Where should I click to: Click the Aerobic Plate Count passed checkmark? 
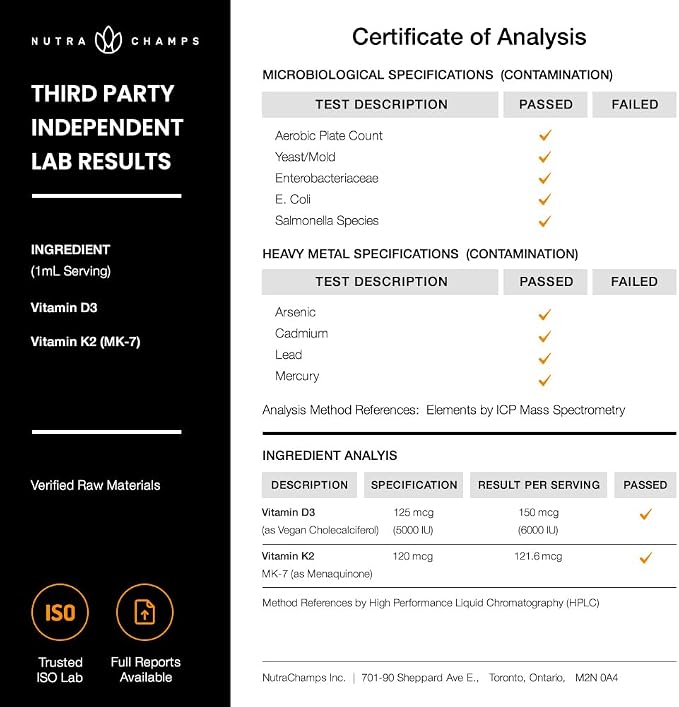(545, 135)
